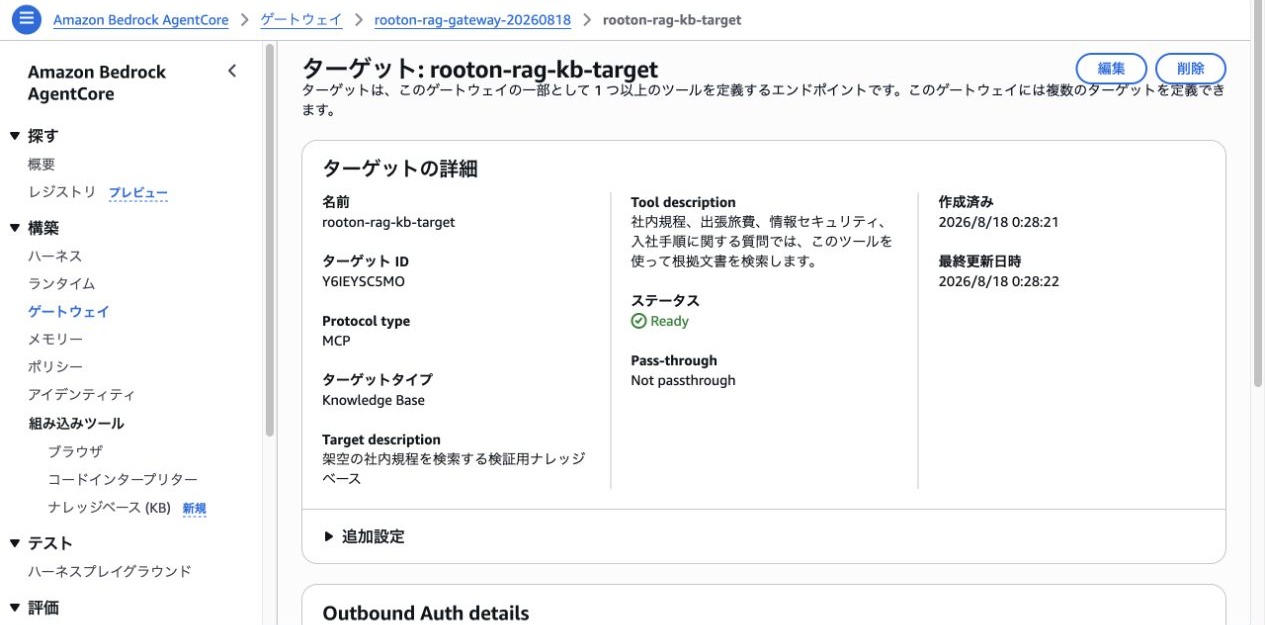This screenshot has height=625, width=1265.
Task: Open ランタイム in the sidebar
Action: (x=62, y=284)
